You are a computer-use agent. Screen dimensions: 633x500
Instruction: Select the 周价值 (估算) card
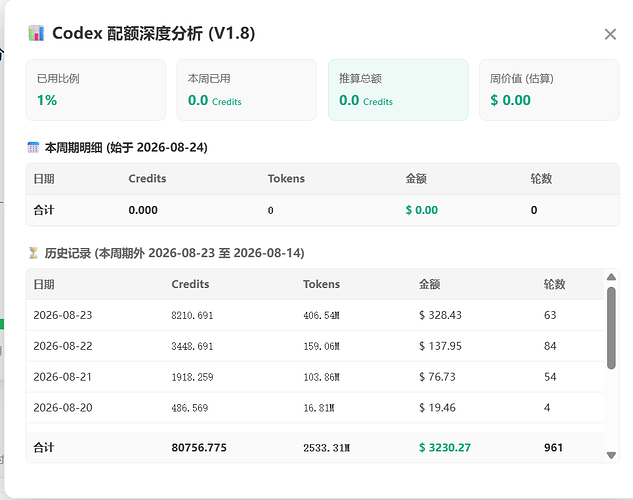(x=549, y=90)
